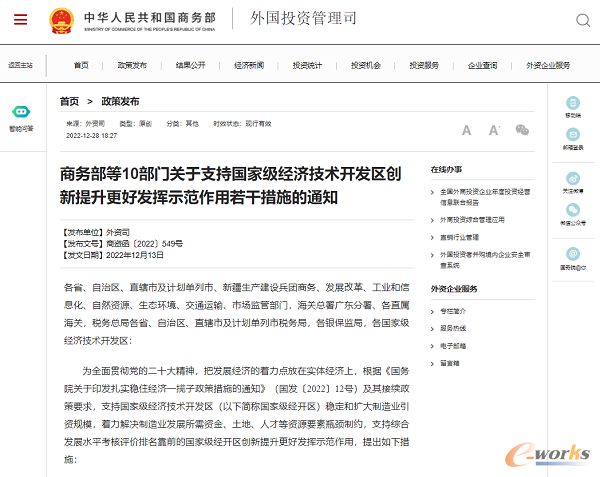
Task: Click the 来源: 外资司 label
Action: click(85, 124)
